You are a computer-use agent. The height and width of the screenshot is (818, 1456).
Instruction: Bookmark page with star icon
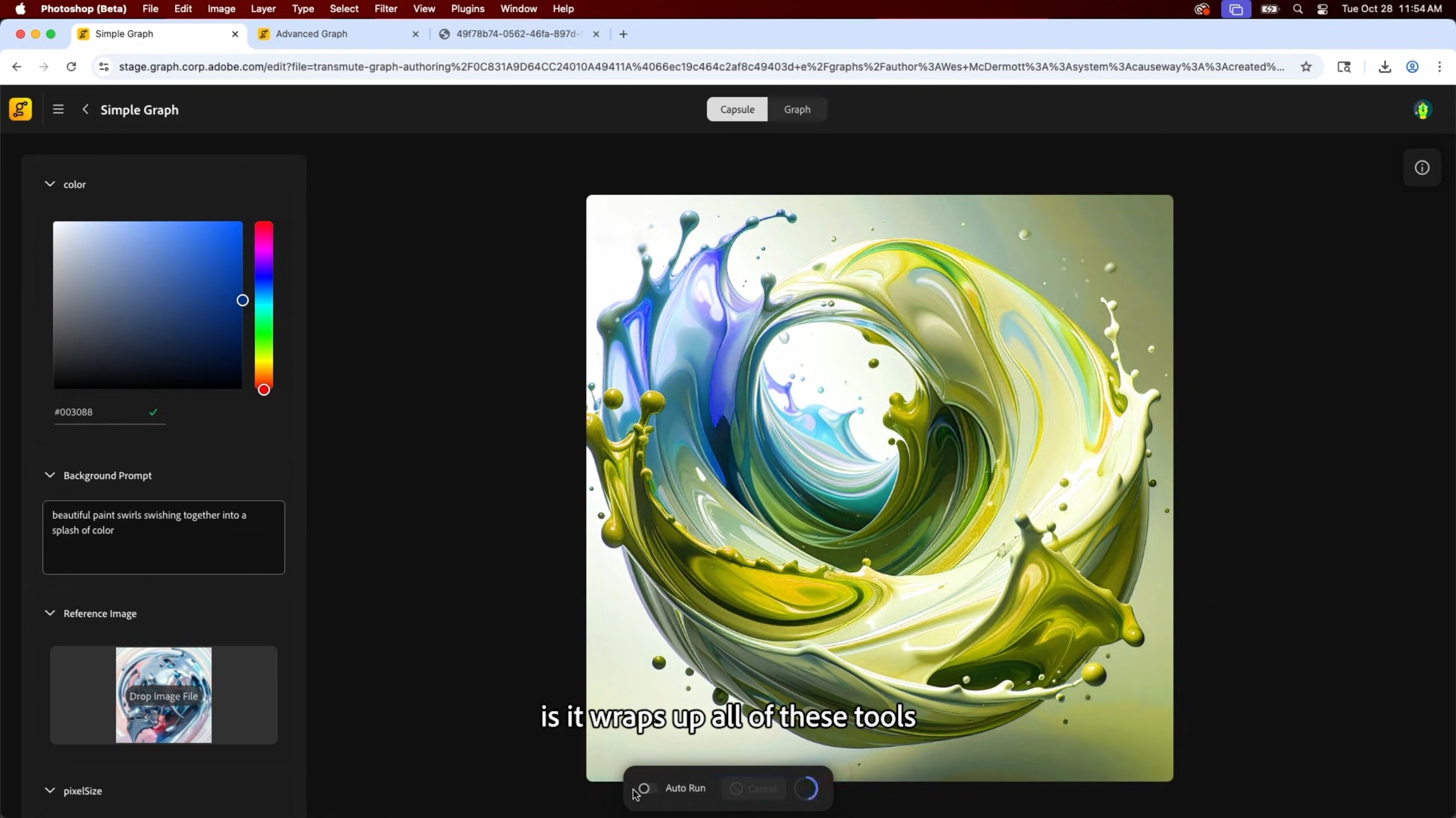coord(1306,67)
